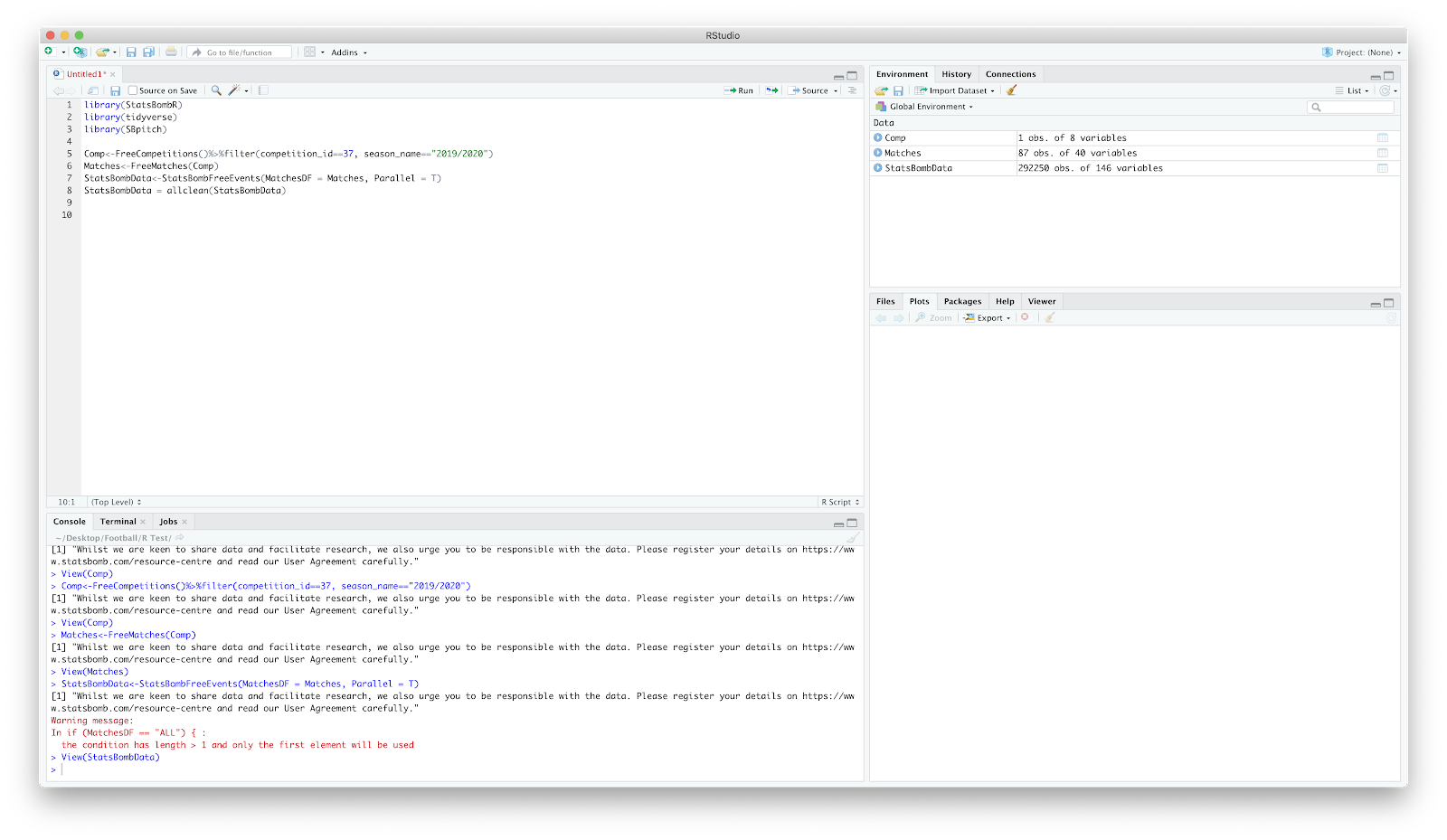Open the Global Environment selector
The image size is (1447, 840).
924,107
